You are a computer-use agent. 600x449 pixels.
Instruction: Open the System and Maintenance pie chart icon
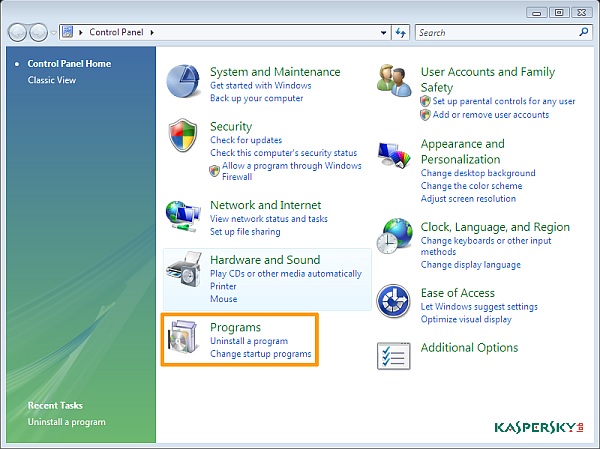point(183,81)
